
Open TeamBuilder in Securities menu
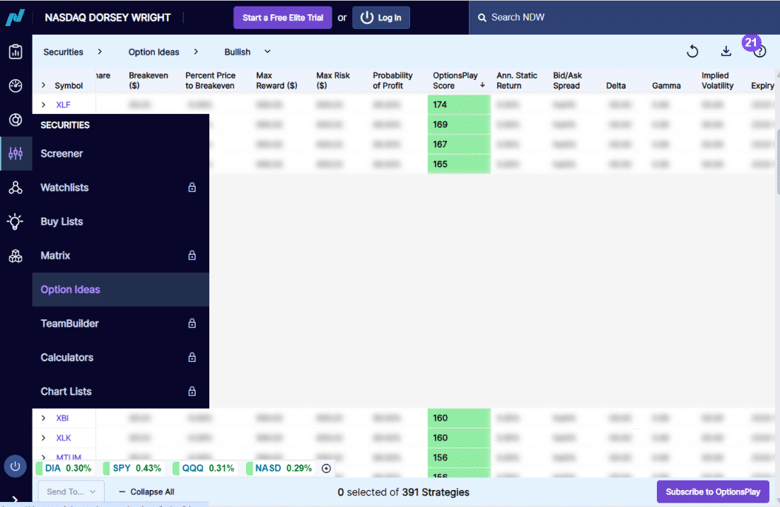click(120, 323)
